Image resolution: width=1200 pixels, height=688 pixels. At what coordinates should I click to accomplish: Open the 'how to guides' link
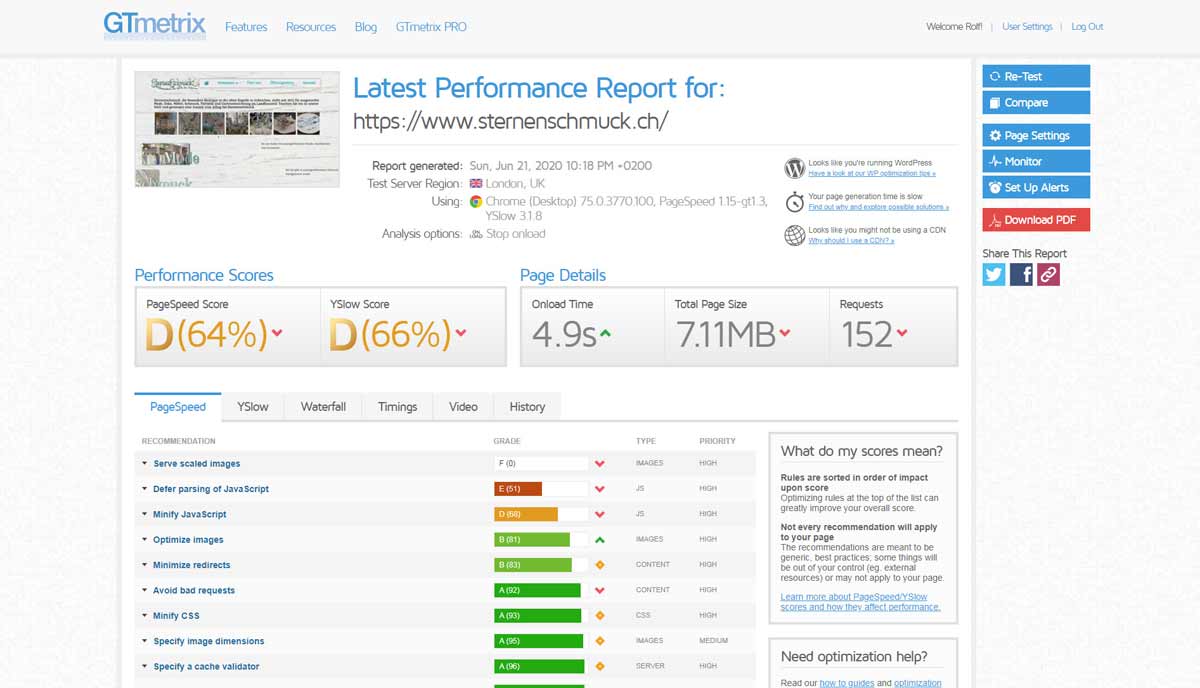tap(848, 683)
